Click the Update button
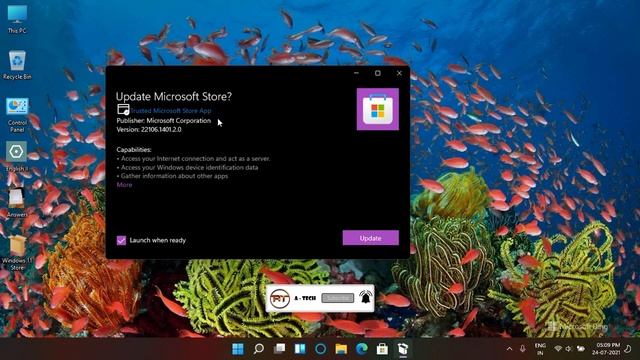Image resolution: width=640 pixels, height=360 pixels. [371, 238]
